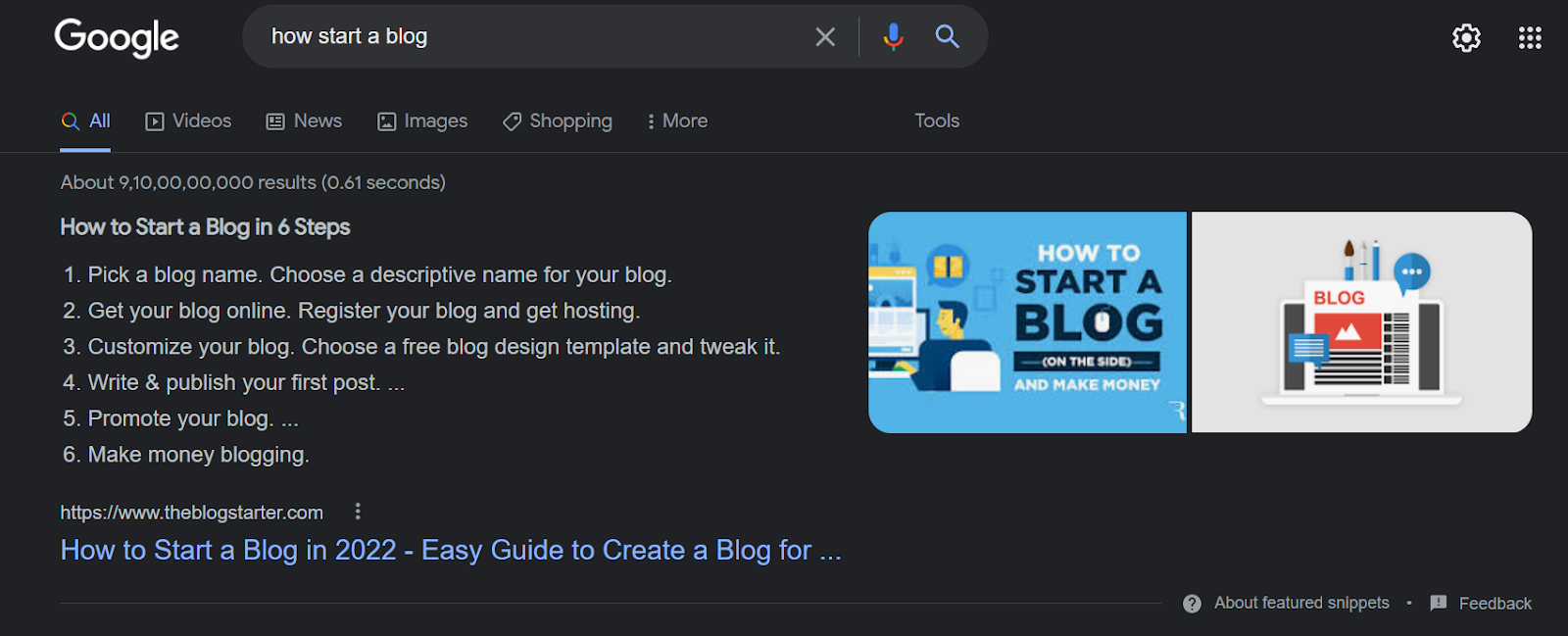Open the Google apps grid
The height and width of the screenshot is (636, 1568).
click(1530, 37)
